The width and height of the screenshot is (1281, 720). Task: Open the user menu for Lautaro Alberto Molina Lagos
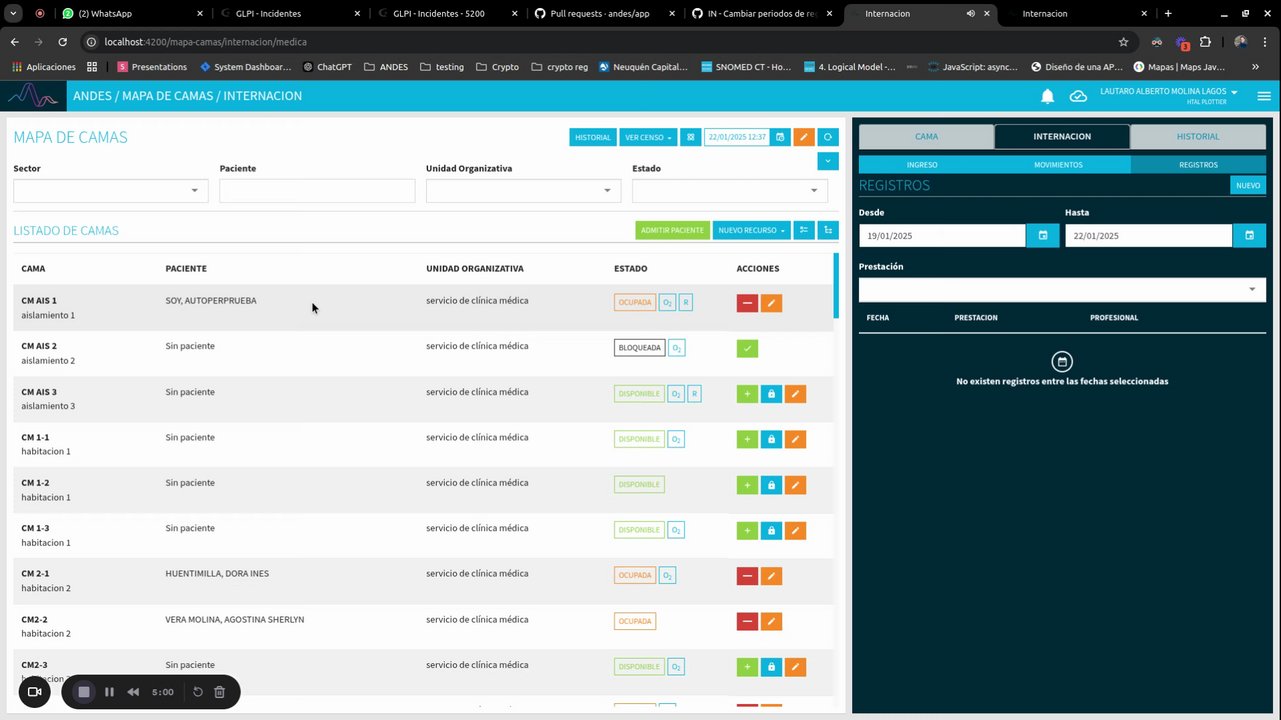coord(1169,96)
